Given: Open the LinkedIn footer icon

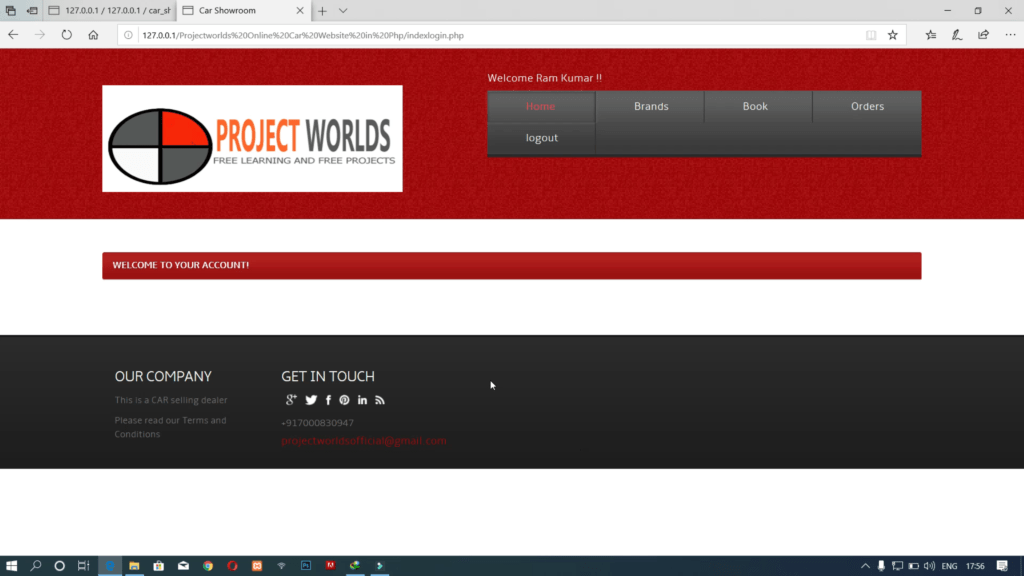Looking at the screenshot, I should pos(362,399).
